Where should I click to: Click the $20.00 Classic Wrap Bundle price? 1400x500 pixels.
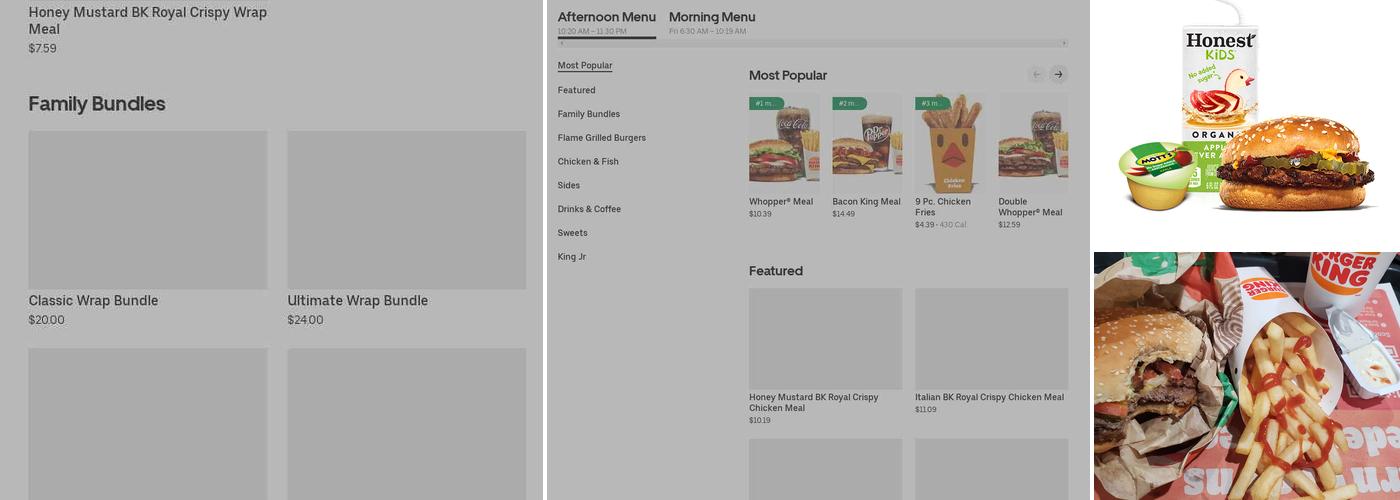[x=46, y=320]
